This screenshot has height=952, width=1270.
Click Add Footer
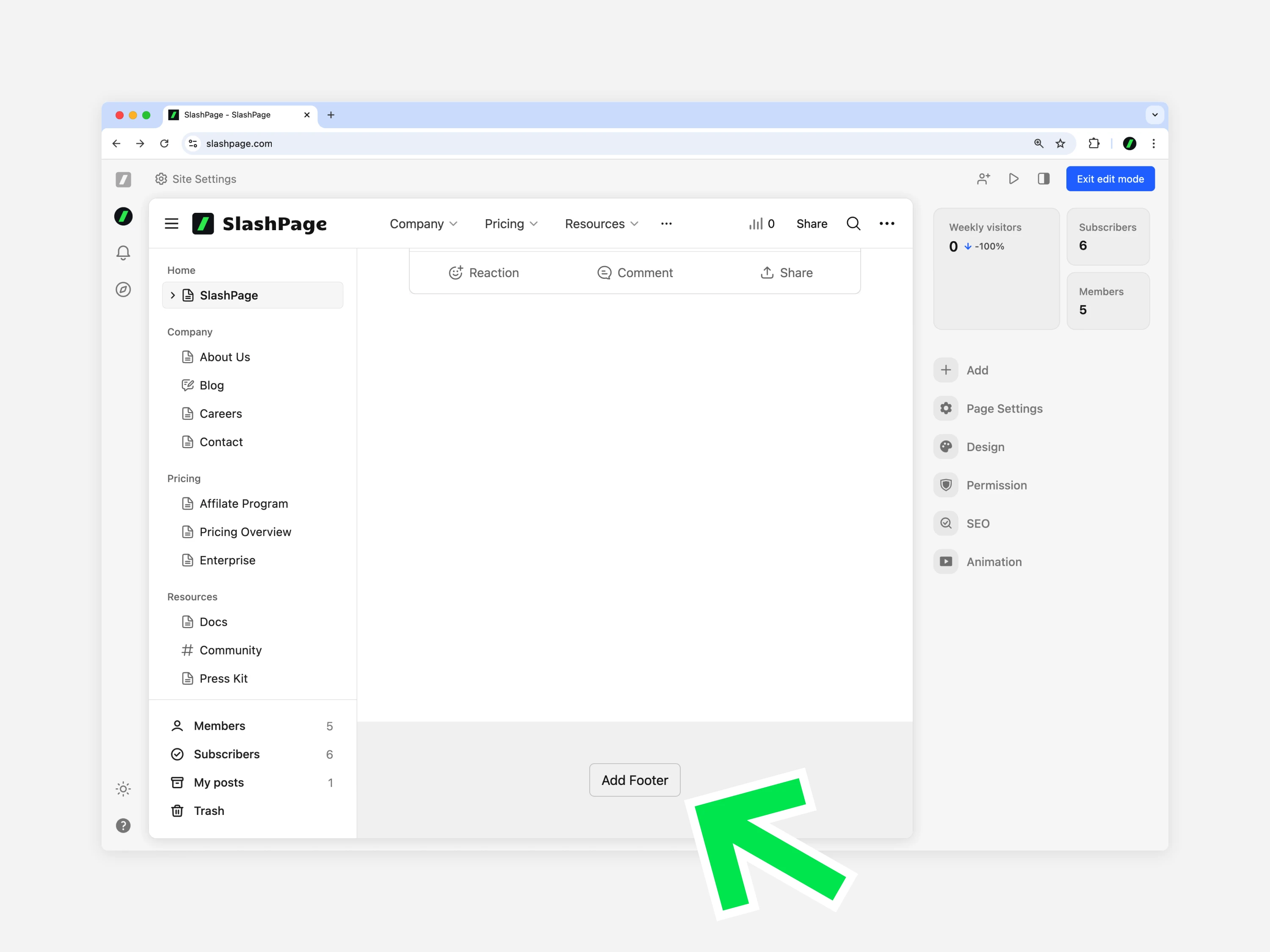point(635,780)
